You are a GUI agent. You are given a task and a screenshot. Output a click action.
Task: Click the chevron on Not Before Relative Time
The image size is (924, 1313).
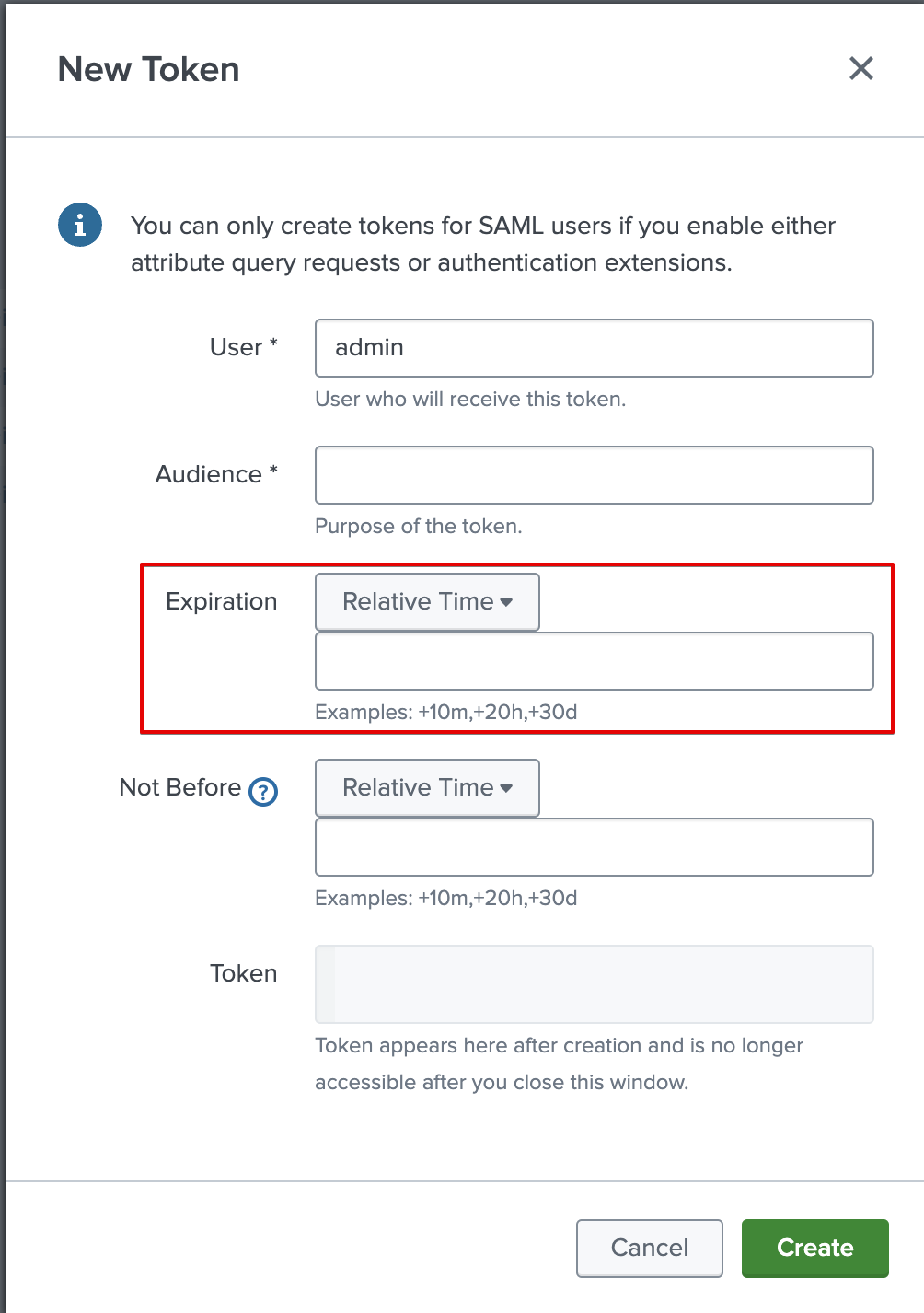coord(507,787)
